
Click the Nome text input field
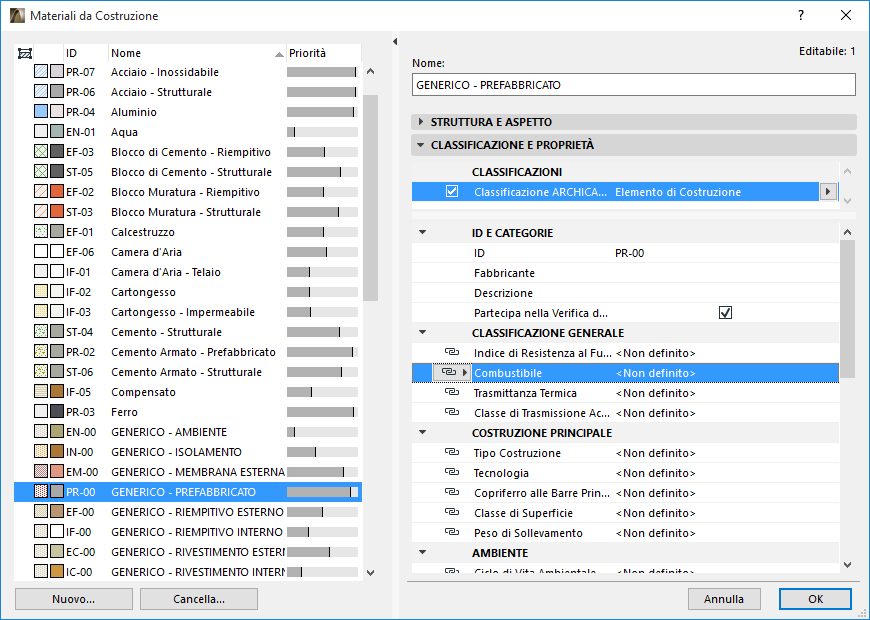(634, 85)
